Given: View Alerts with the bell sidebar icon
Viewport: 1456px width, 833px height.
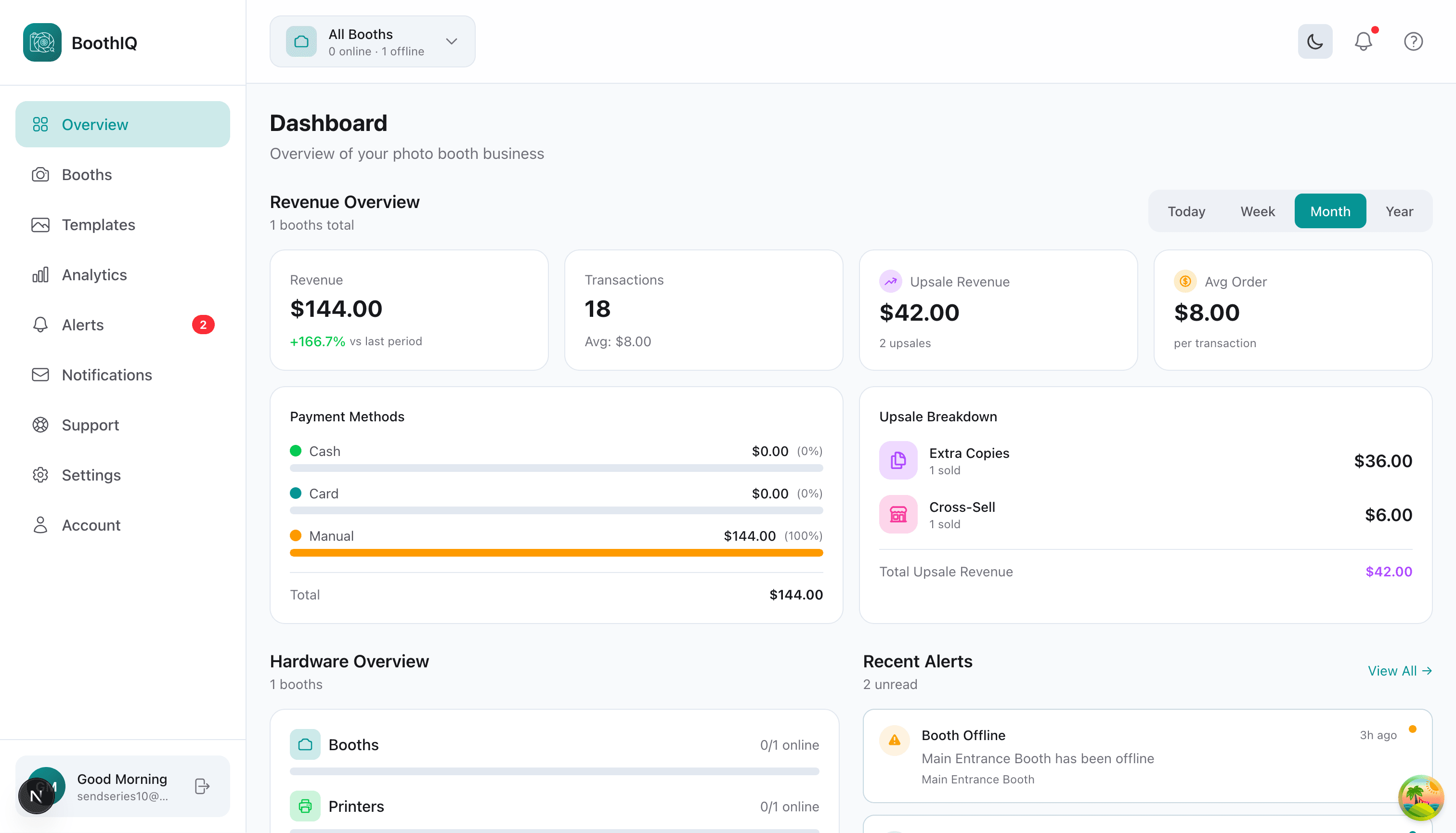Looking at the screenshot, I should (40, 325).
